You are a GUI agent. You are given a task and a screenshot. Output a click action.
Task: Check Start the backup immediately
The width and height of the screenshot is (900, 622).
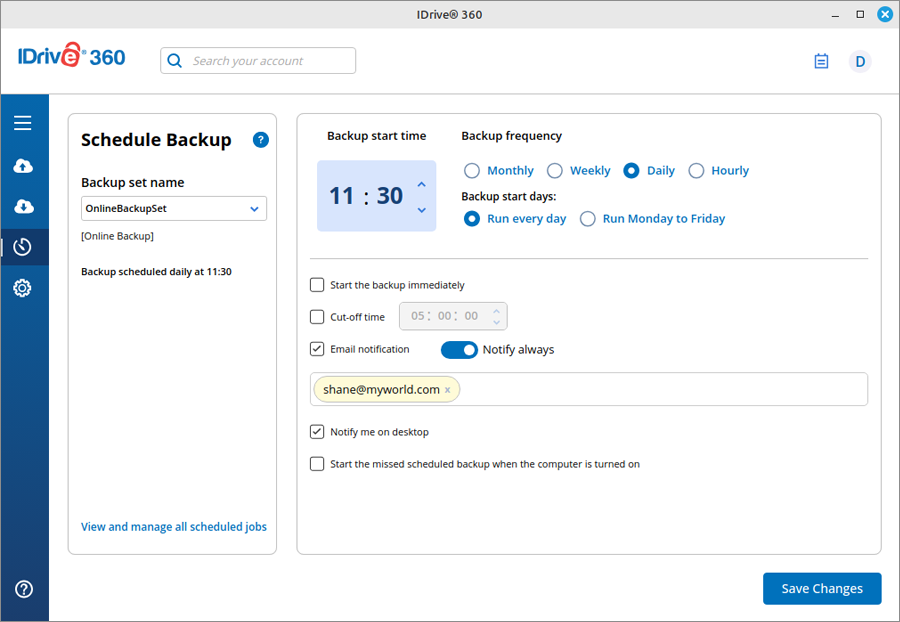(x=317, y=285)
